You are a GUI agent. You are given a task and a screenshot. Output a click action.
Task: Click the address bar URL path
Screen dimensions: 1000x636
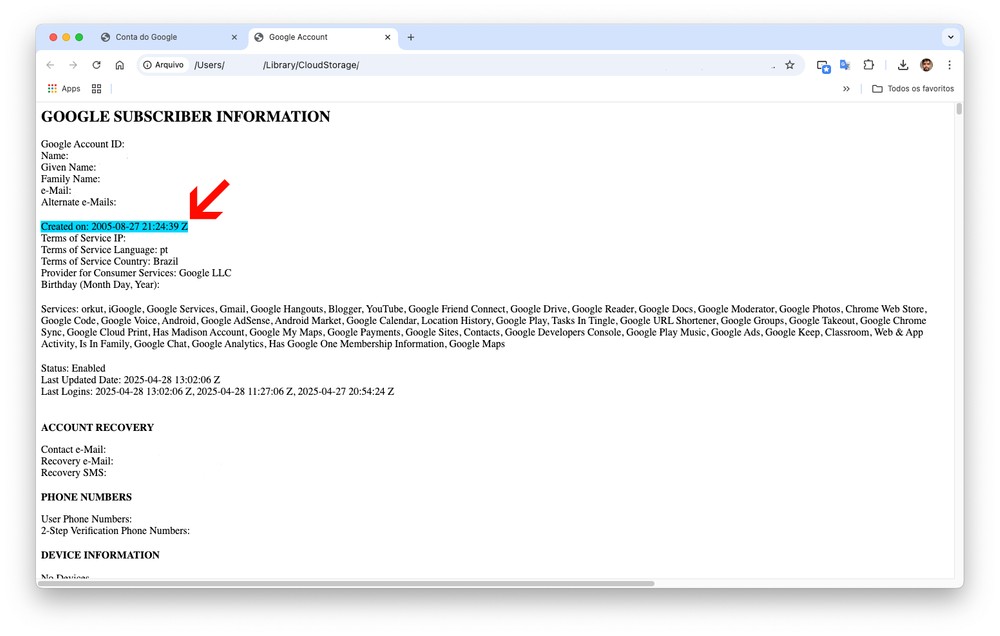coord(277,65)
